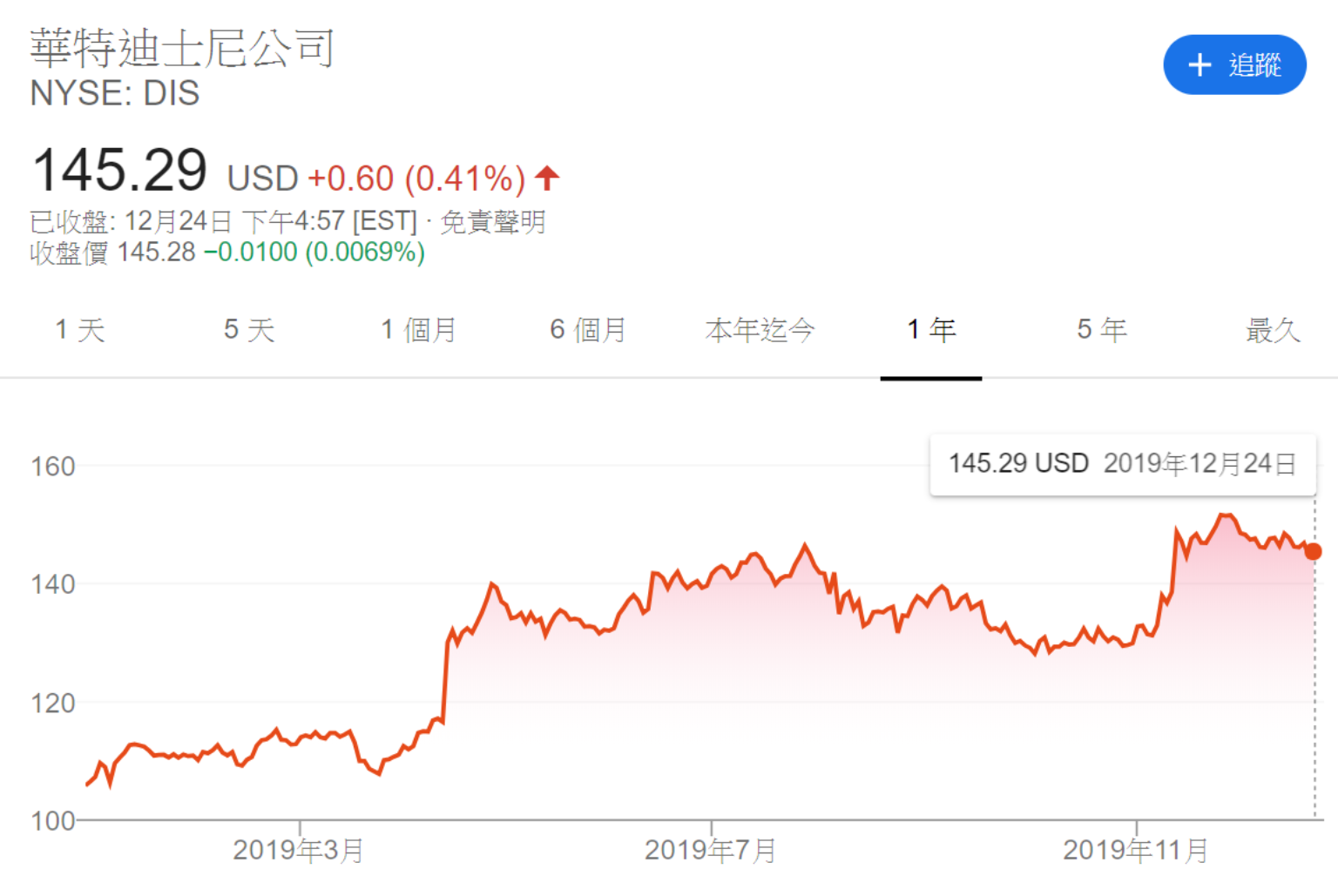Click the 2019年3月 x-axis label
Screen dimensions: 1338x896
(x=298, y=850)
